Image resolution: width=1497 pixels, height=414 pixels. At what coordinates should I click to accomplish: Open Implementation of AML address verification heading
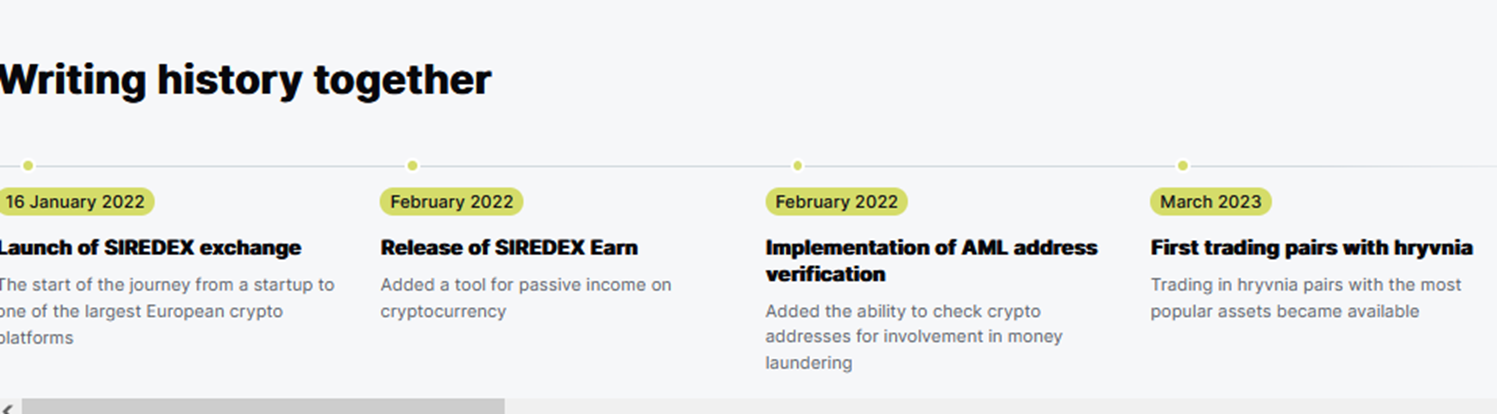tap(932, 260)
